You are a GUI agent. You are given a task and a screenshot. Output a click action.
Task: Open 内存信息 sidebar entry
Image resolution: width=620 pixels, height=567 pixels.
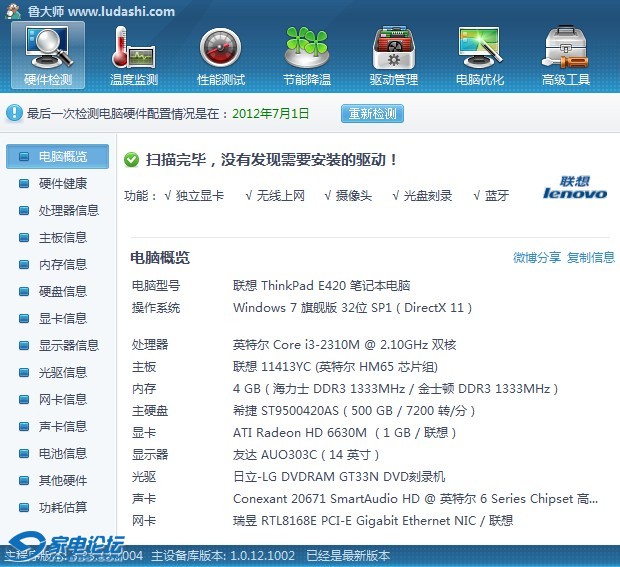63,265
